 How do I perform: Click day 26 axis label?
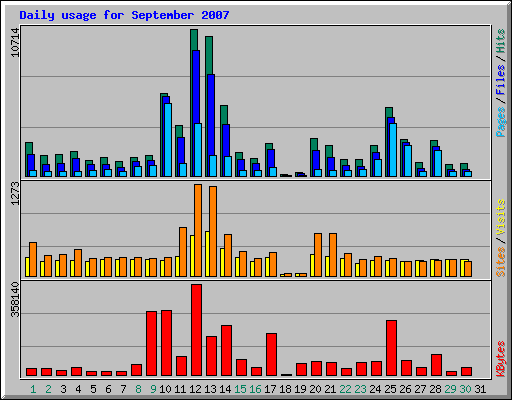(405, 389)
